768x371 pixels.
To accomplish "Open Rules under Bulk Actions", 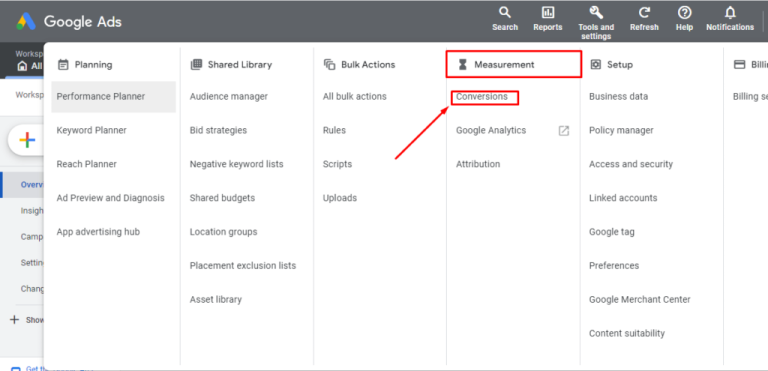I will point(334,130).
